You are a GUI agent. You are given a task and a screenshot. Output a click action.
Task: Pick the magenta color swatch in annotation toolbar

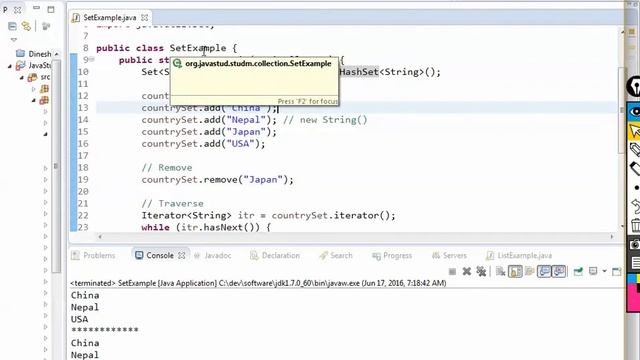633,298
